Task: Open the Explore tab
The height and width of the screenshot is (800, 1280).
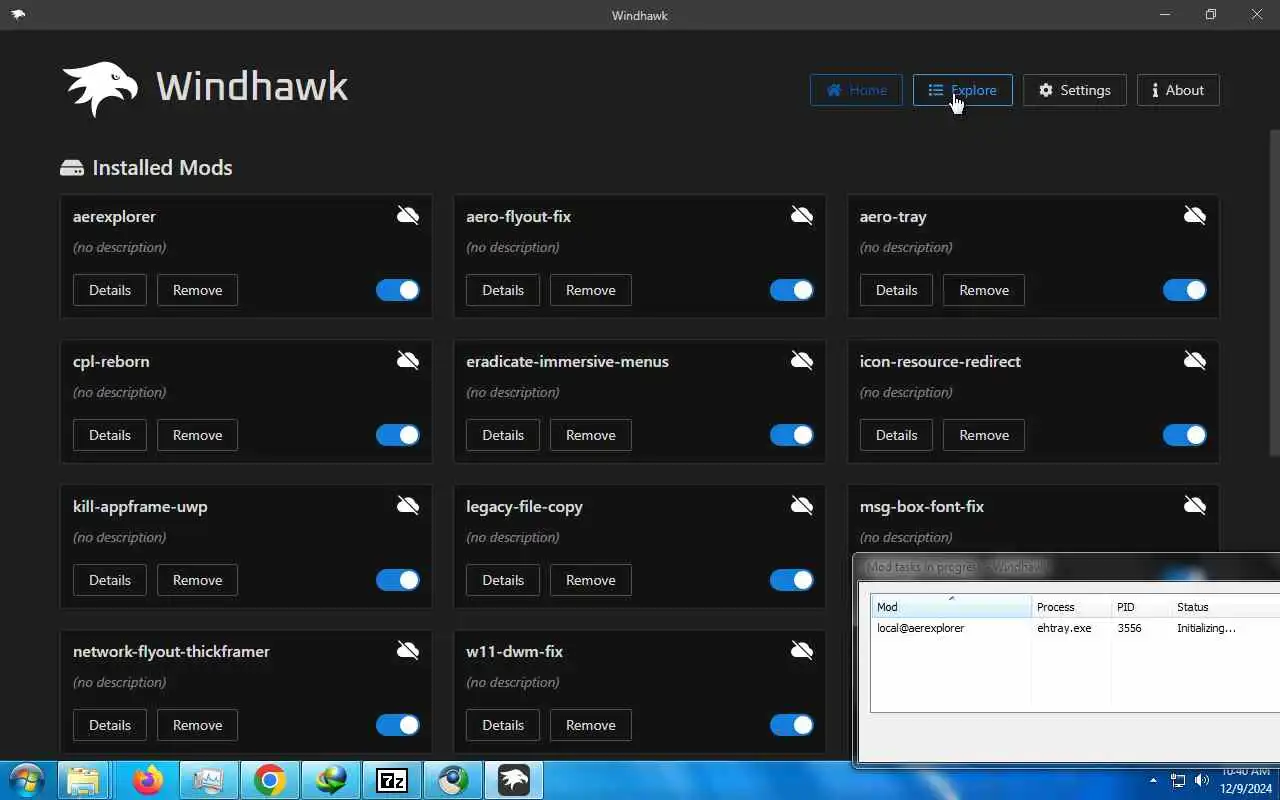Action: click(962, 90)
